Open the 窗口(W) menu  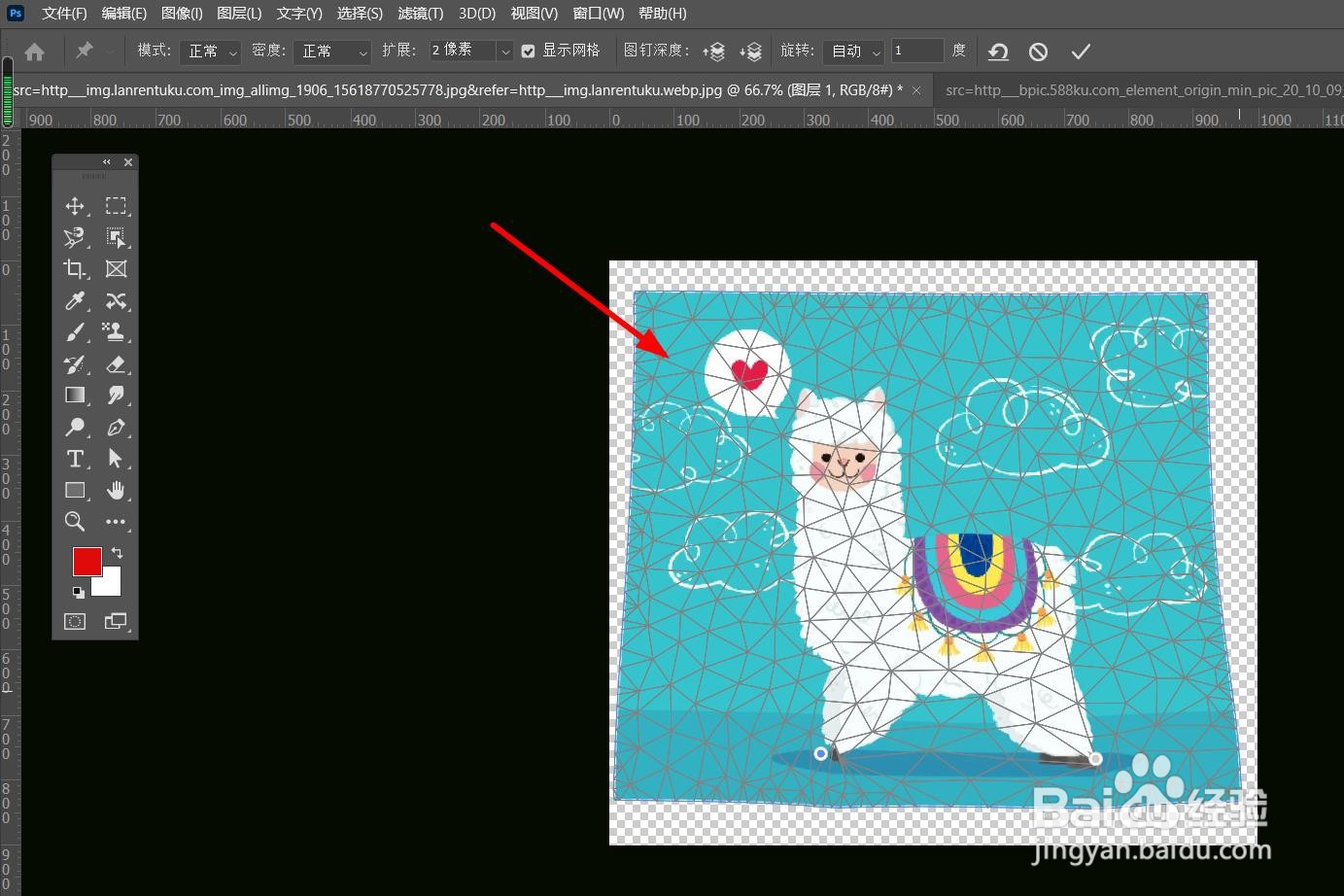tap(599, 13)
